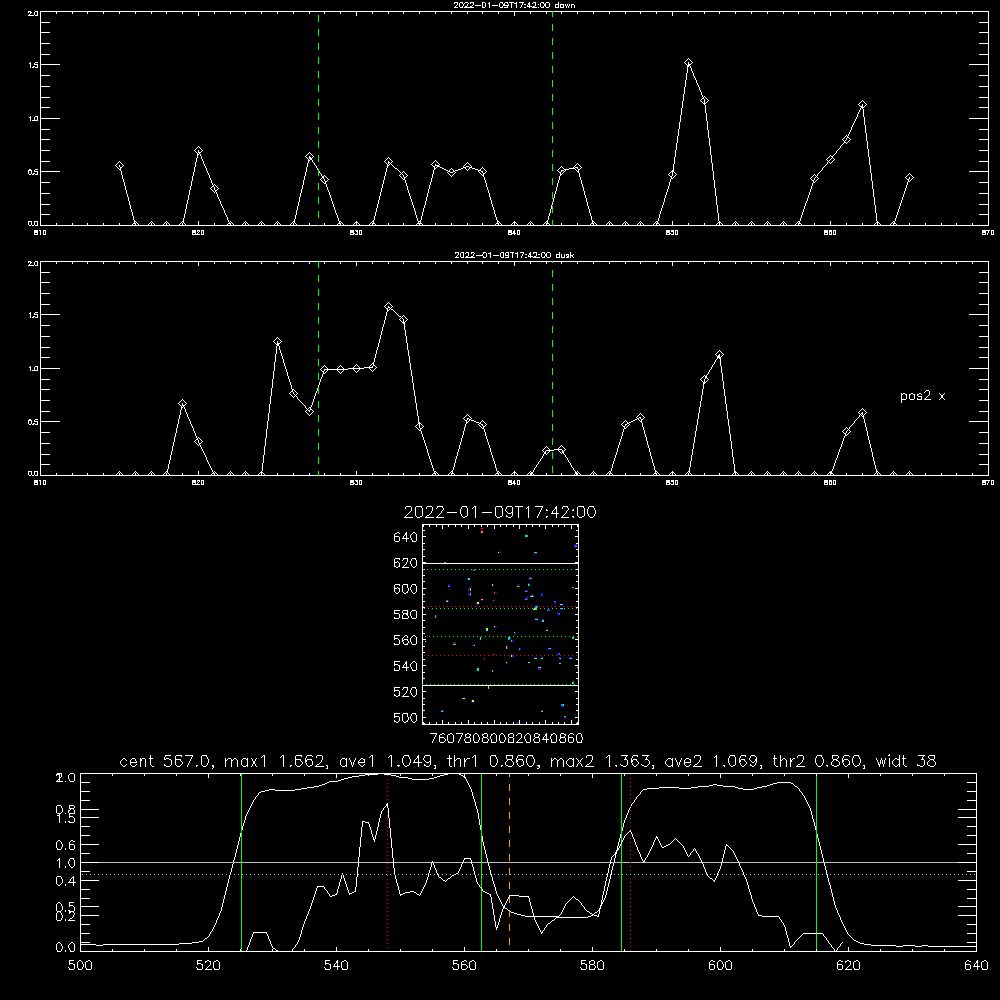Click the upper white solid line in scatter image

tap(500, 563)
